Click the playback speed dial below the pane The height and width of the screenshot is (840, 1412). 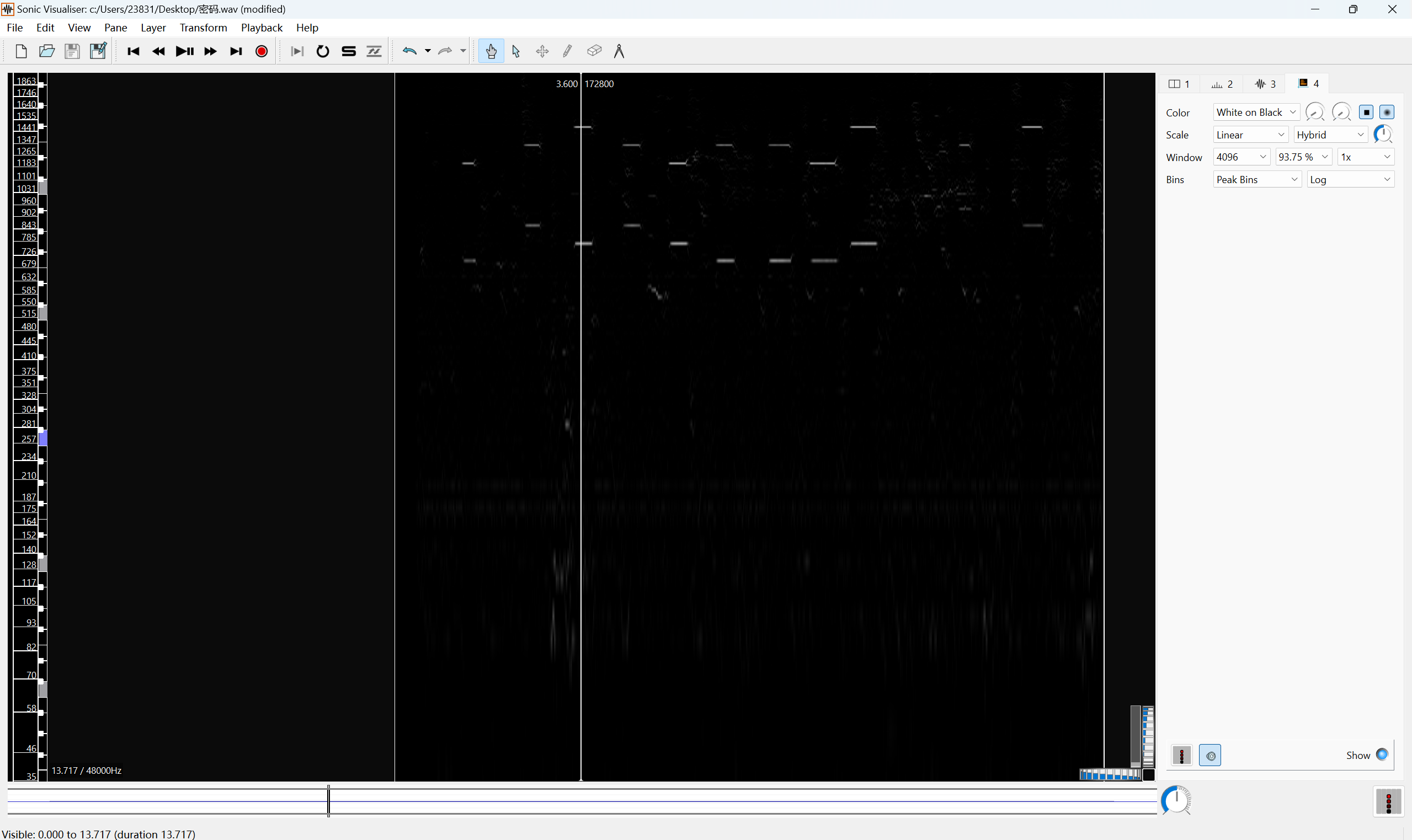click(1176, 800)
